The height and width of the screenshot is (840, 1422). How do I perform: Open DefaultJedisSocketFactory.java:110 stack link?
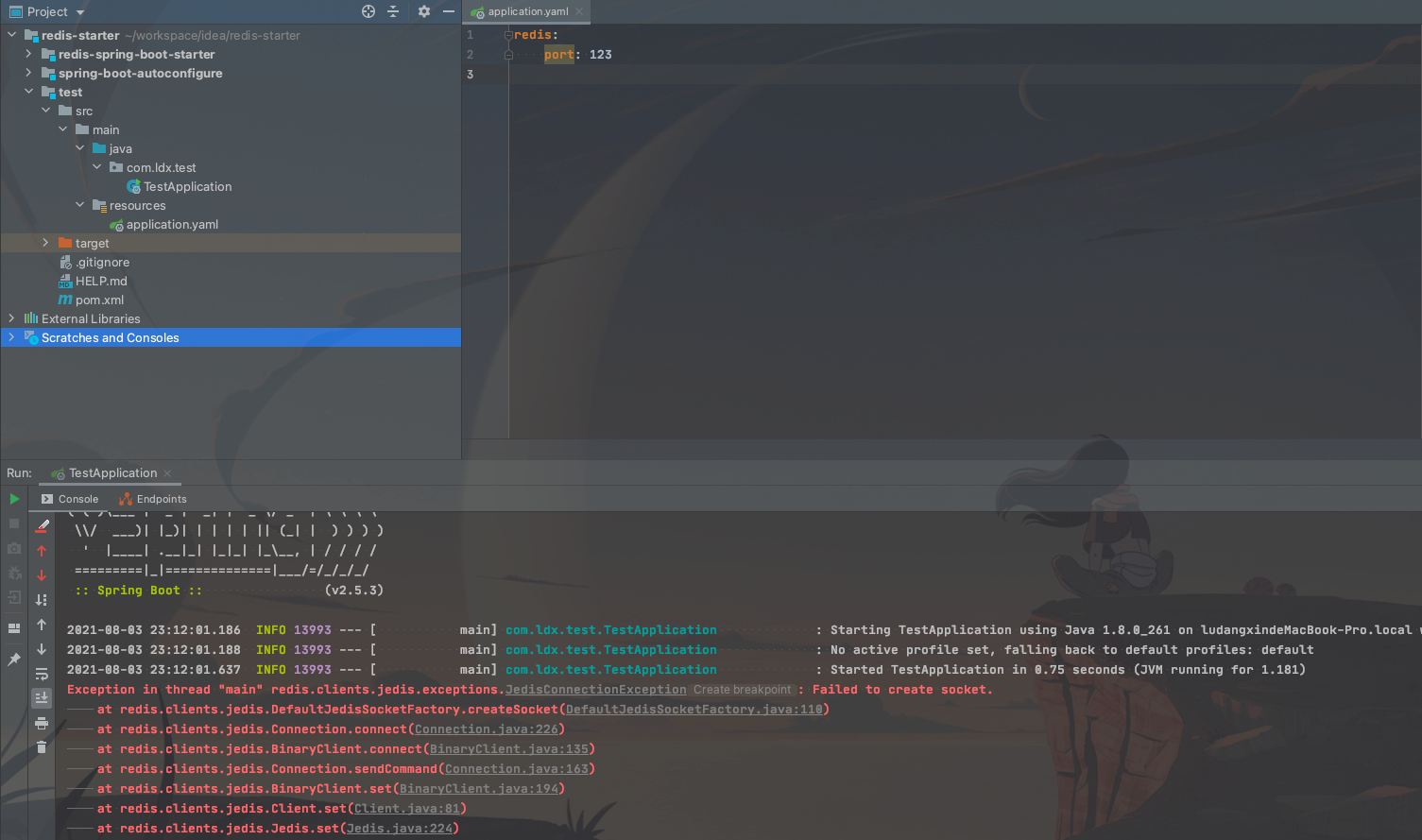(x=694, y=710)
